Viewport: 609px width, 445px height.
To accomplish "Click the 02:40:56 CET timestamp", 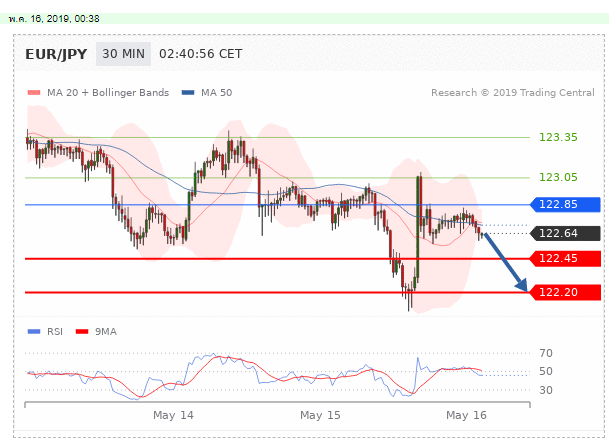I will [x=200, y=54].
